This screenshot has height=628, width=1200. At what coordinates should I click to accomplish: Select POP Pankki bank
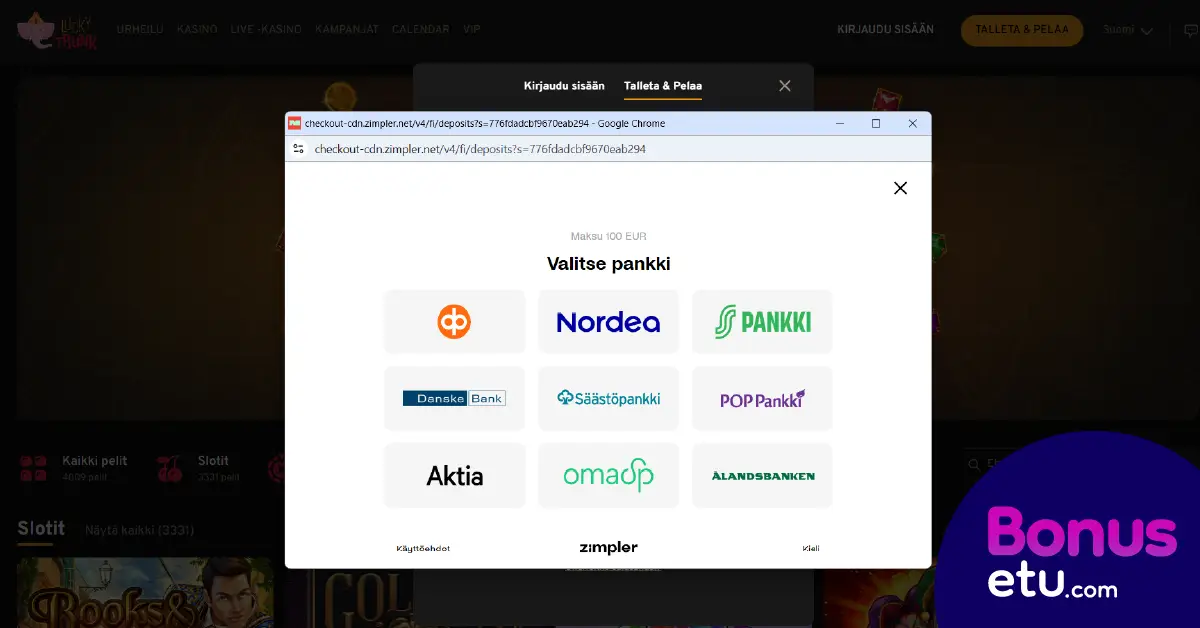point(762,398)
